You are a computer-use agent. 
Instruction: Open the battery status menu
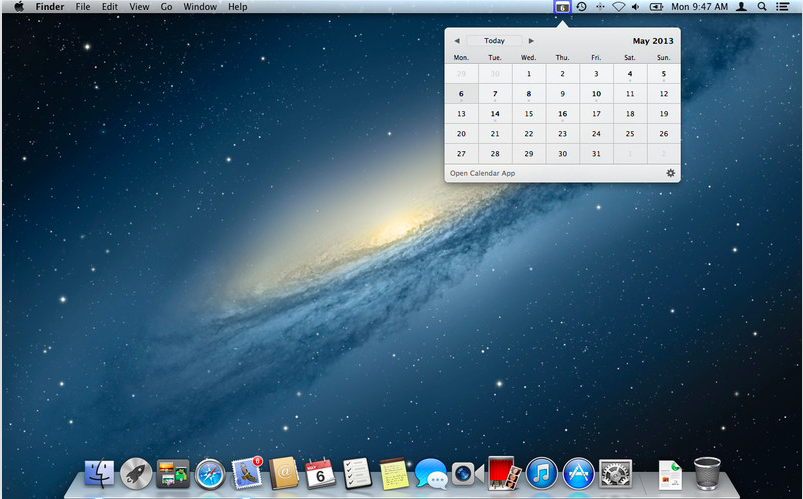click(x=656, y=7)
